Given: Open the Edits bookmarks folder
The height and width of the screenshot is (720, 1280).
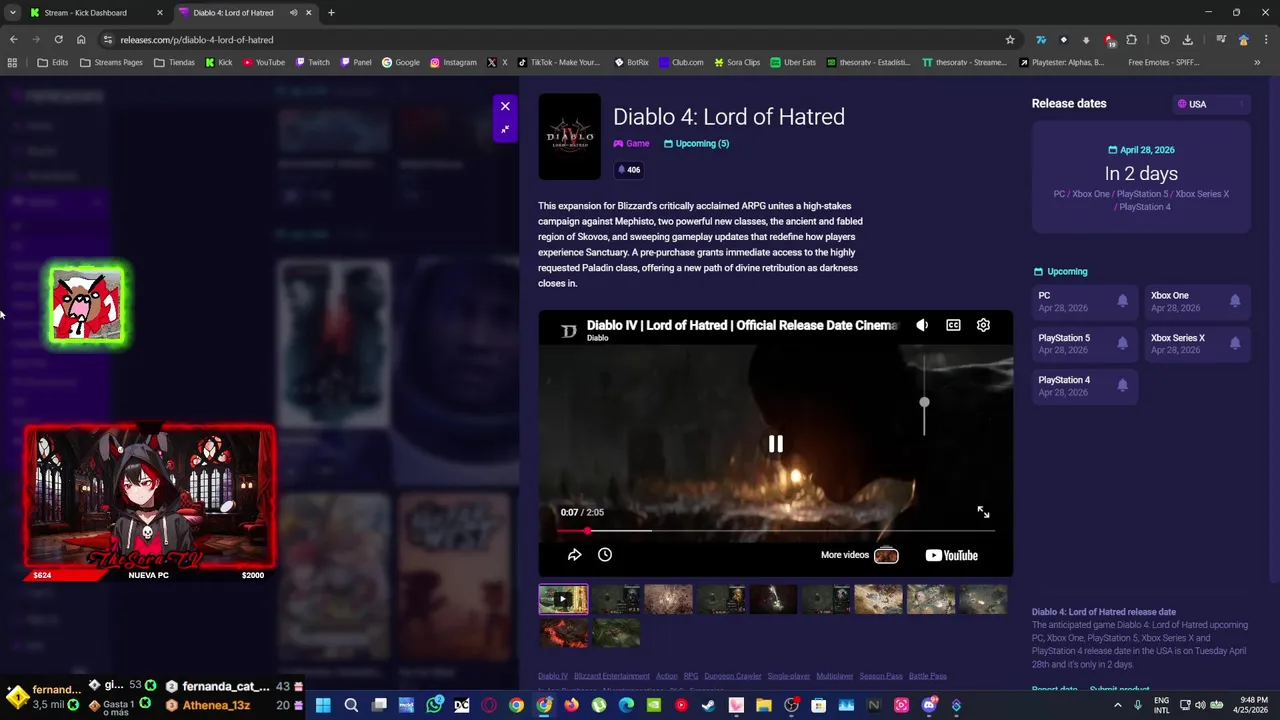Looking at the screenshot, I should point(53,62).
